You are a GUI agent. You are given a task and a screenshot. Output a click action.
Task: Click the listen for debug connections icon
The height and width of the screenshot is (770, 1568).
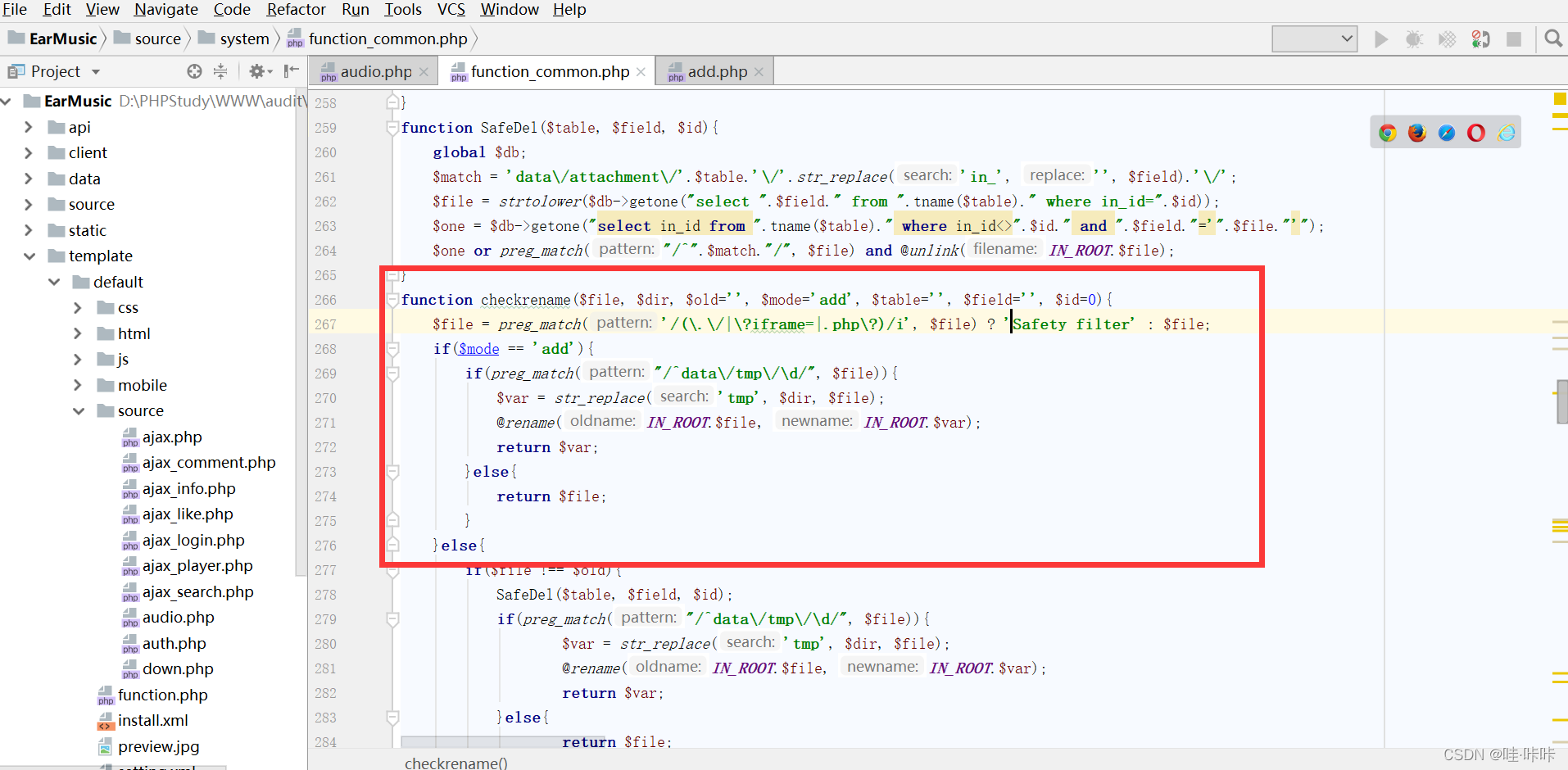point(1480,39)
